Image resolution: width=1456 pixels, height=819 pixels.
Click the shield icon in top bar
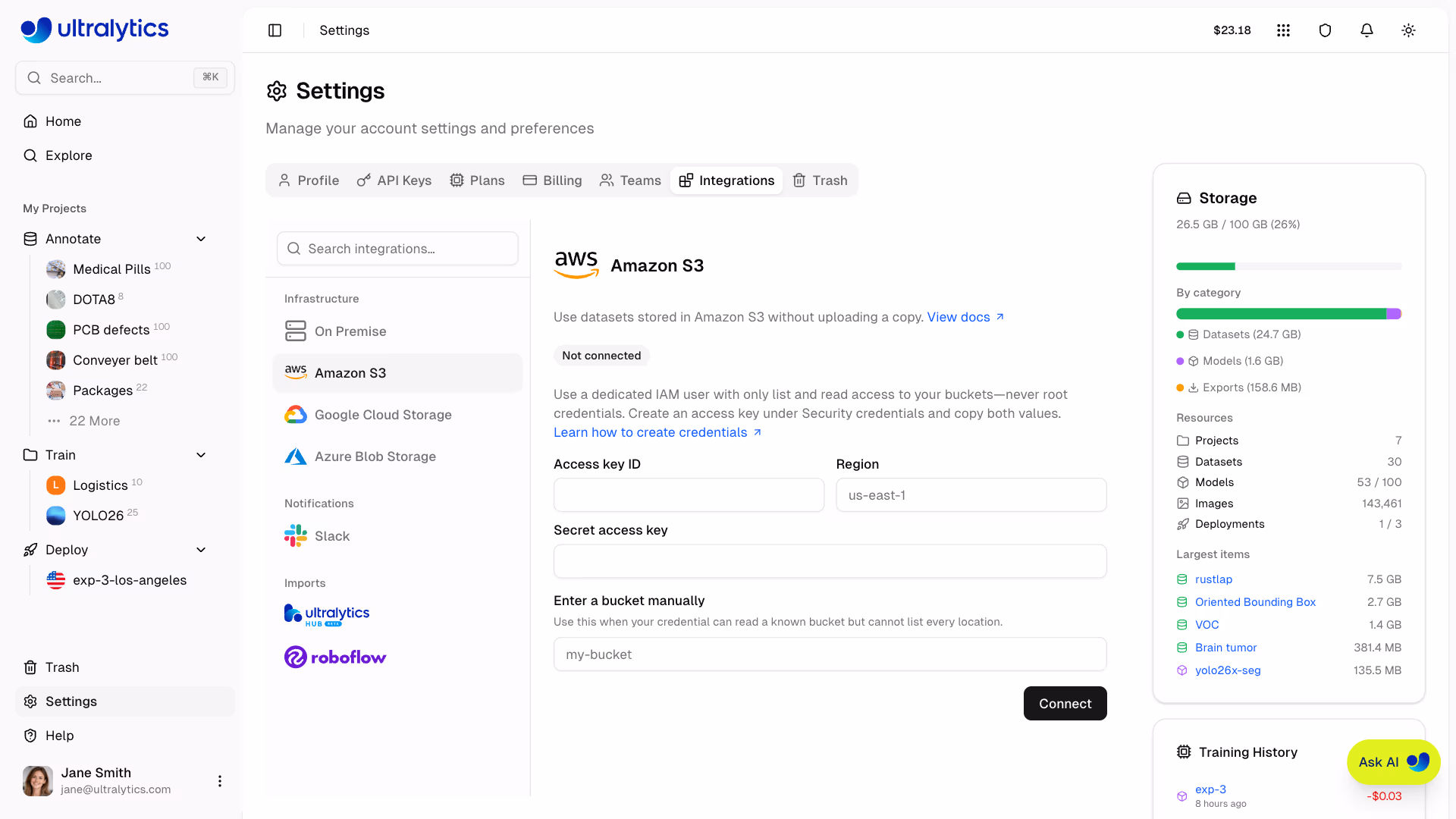[x=1325, y=30]
